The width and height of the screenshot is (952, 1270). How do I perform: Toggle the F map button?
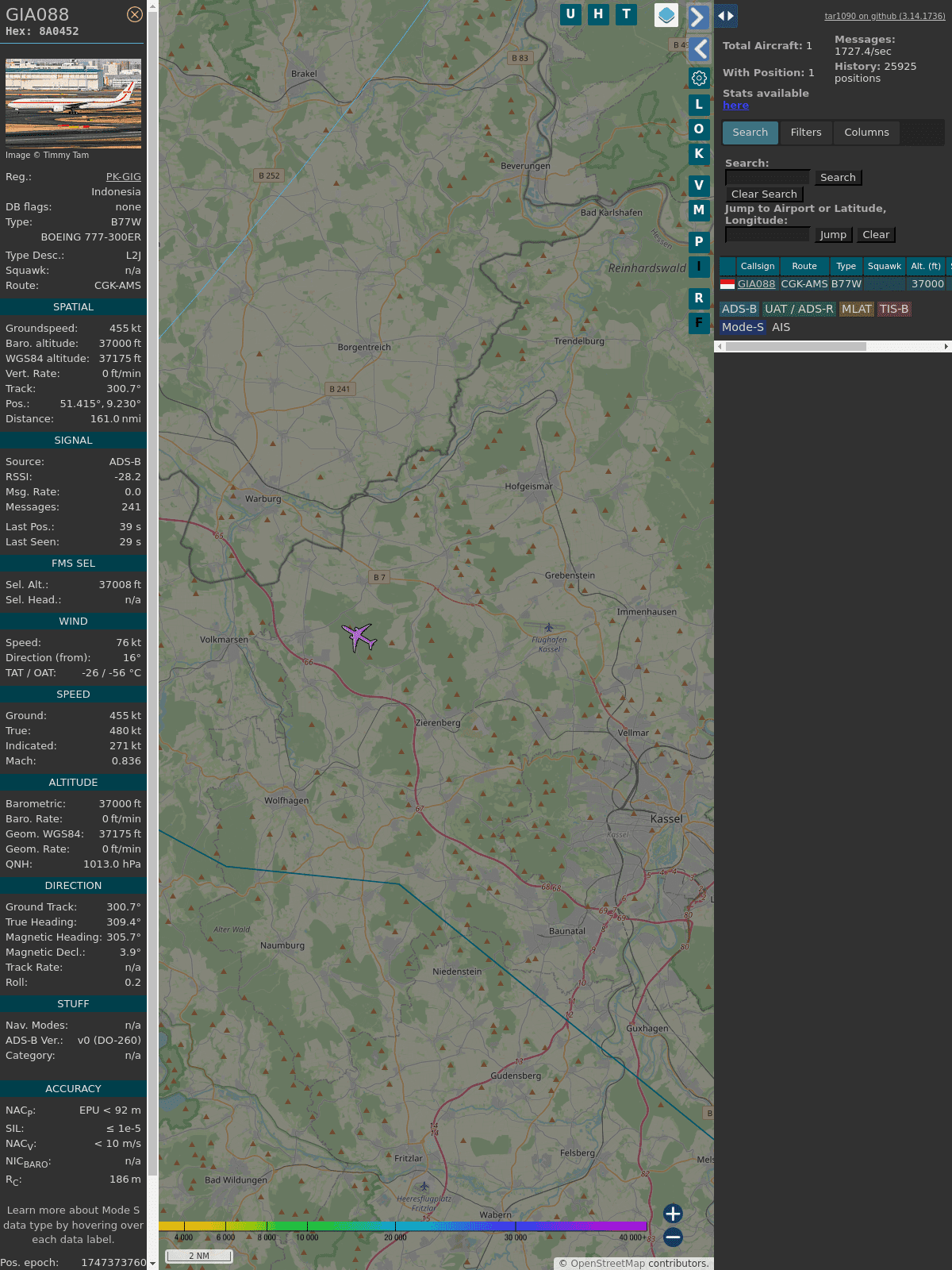click(x=699, y=322)
